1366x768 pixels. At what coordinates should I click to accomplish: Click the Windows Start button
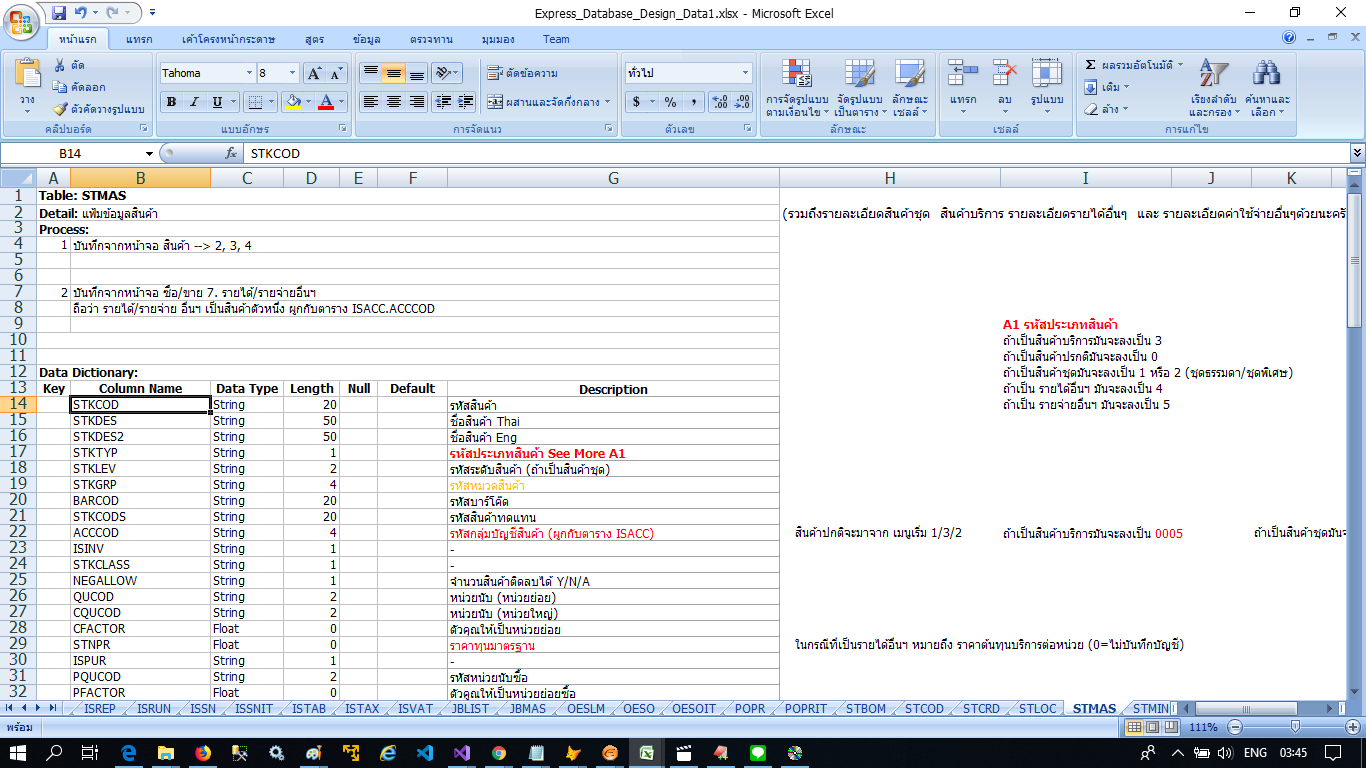pos(20,753)
